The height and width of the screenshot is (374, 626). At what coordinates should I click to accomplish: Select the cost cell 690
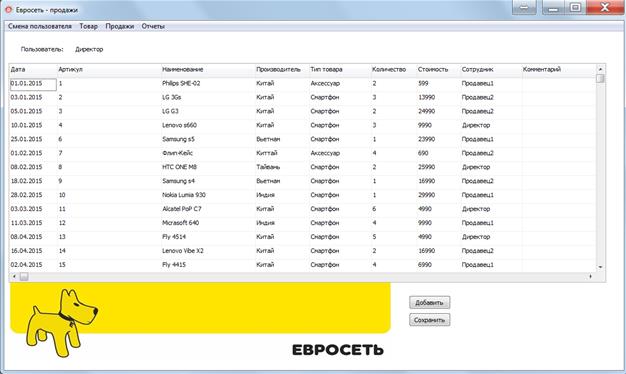point(438,153)
